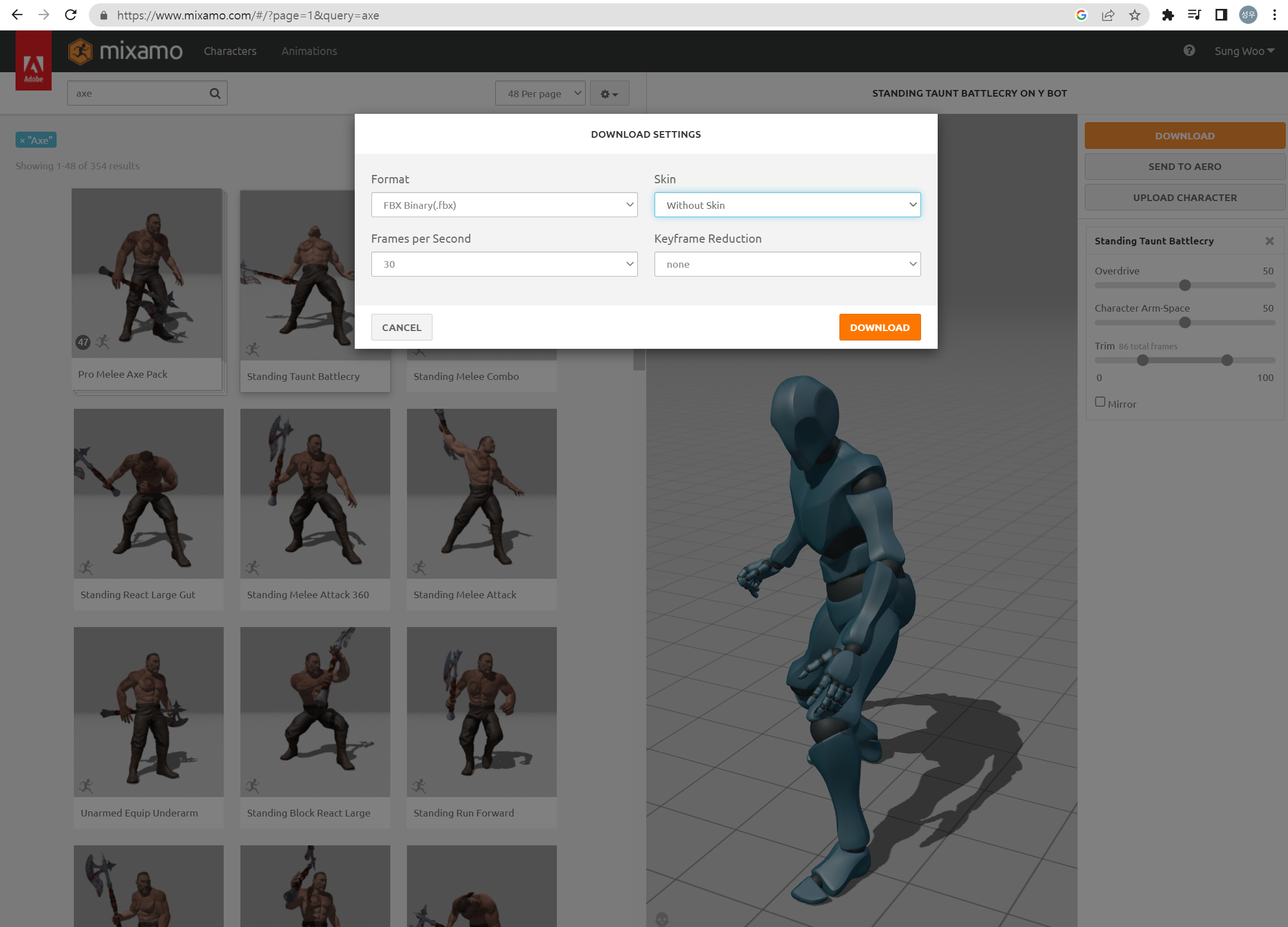Click the Standing Melee Combo label

[x=466, y=376]
